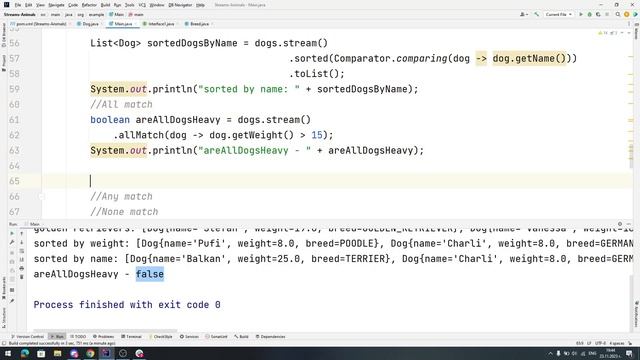This screenshot has width=640, height=360.
Task: Open Microsoft Edge from taskbar
Action: tap(24, 353)
